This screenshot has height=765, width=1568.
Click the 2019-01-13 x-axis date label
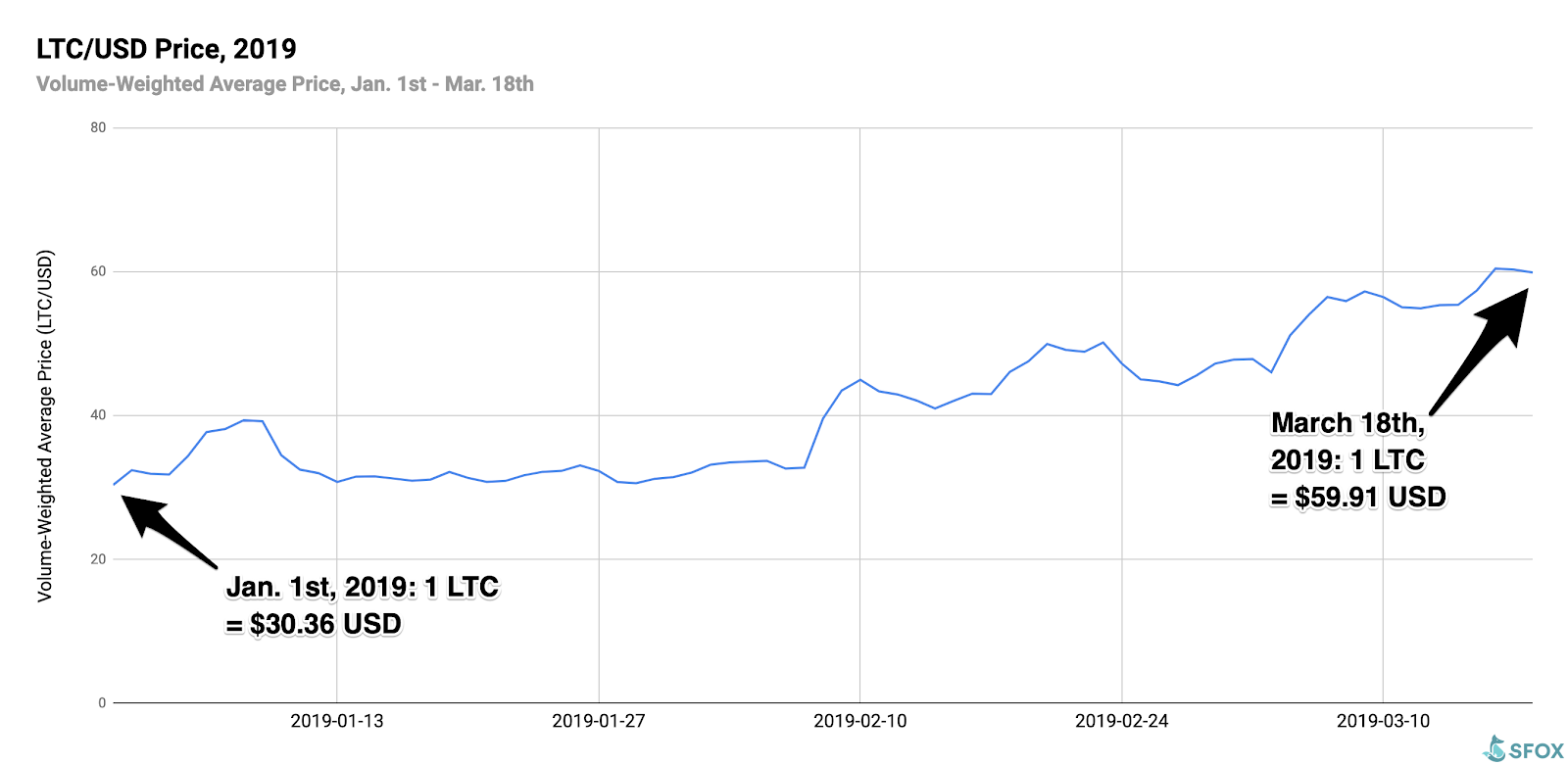(337, 721)
